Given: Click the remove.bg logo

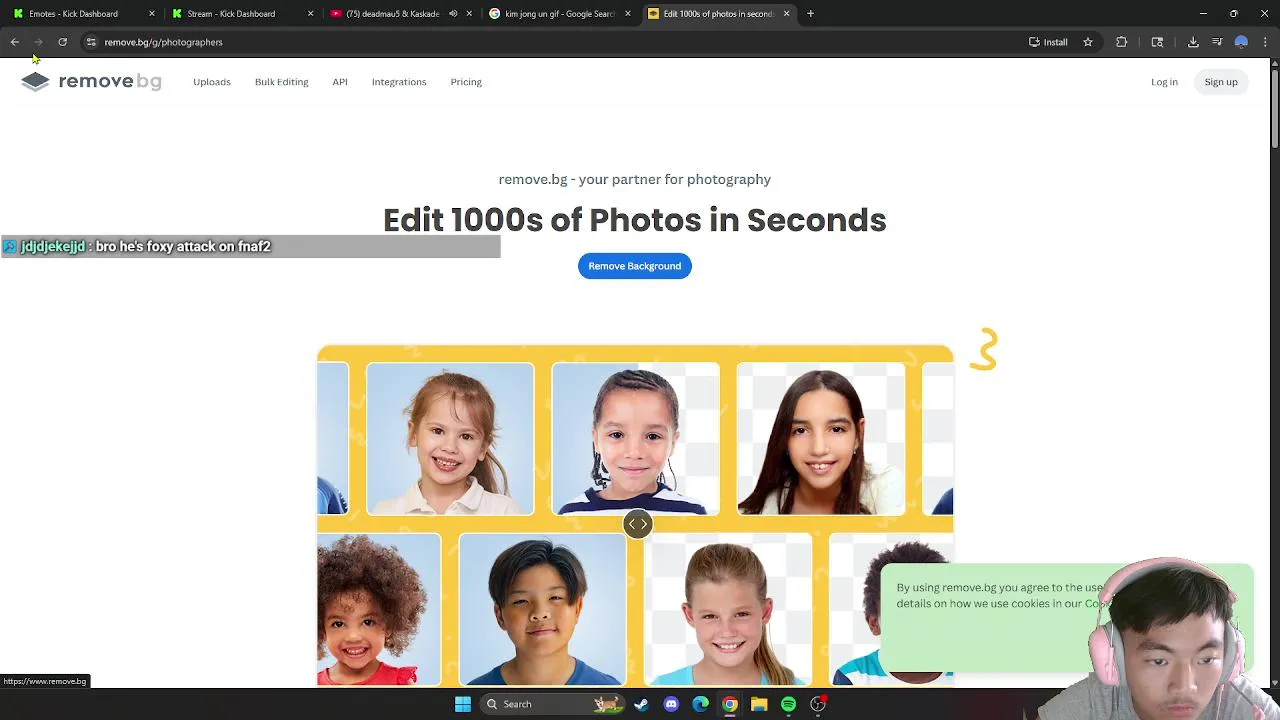Looking at the screenshot, I should (x=91, y=82).
